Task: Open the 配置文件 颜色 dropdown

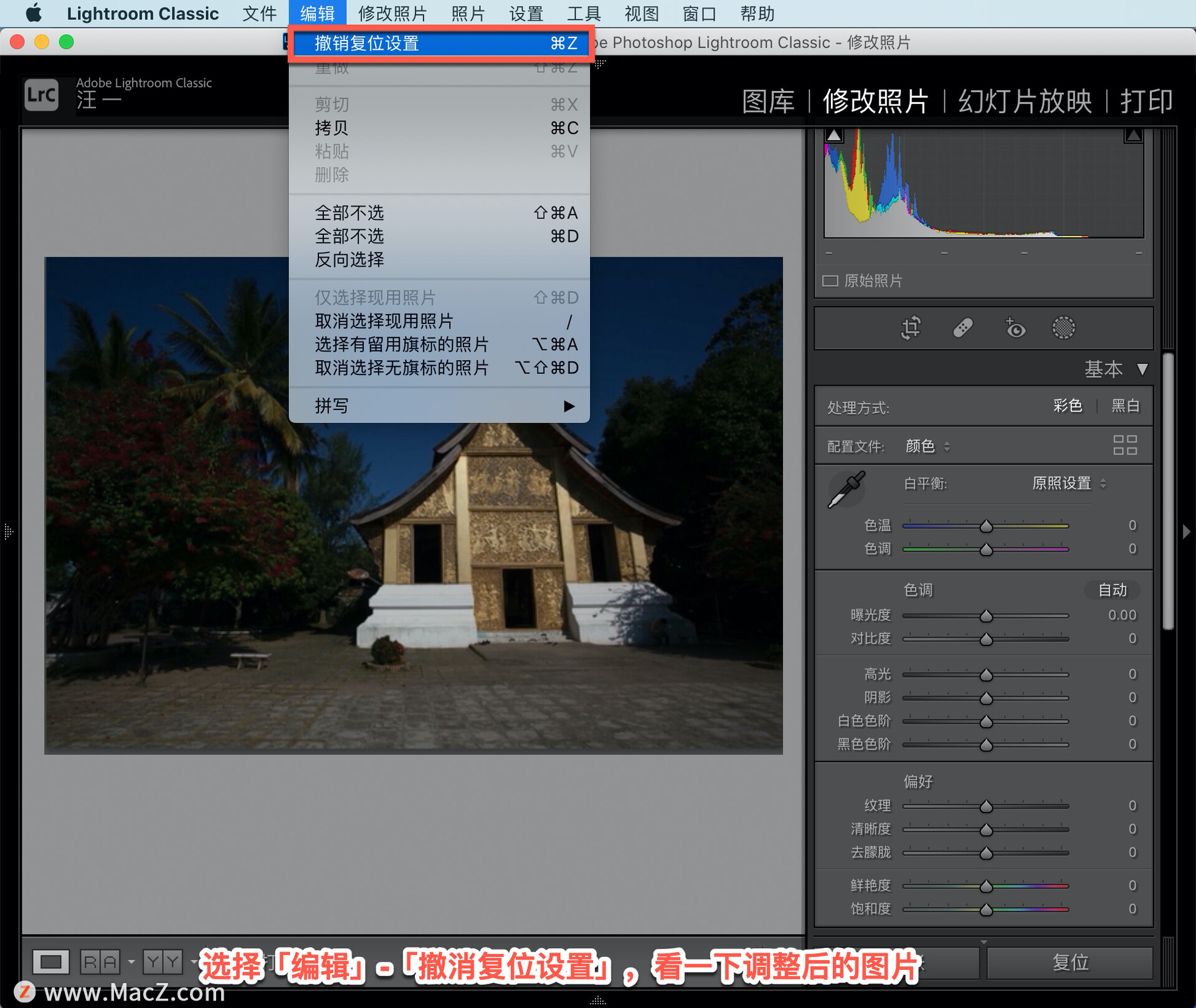Action: [x=927, y=446]
